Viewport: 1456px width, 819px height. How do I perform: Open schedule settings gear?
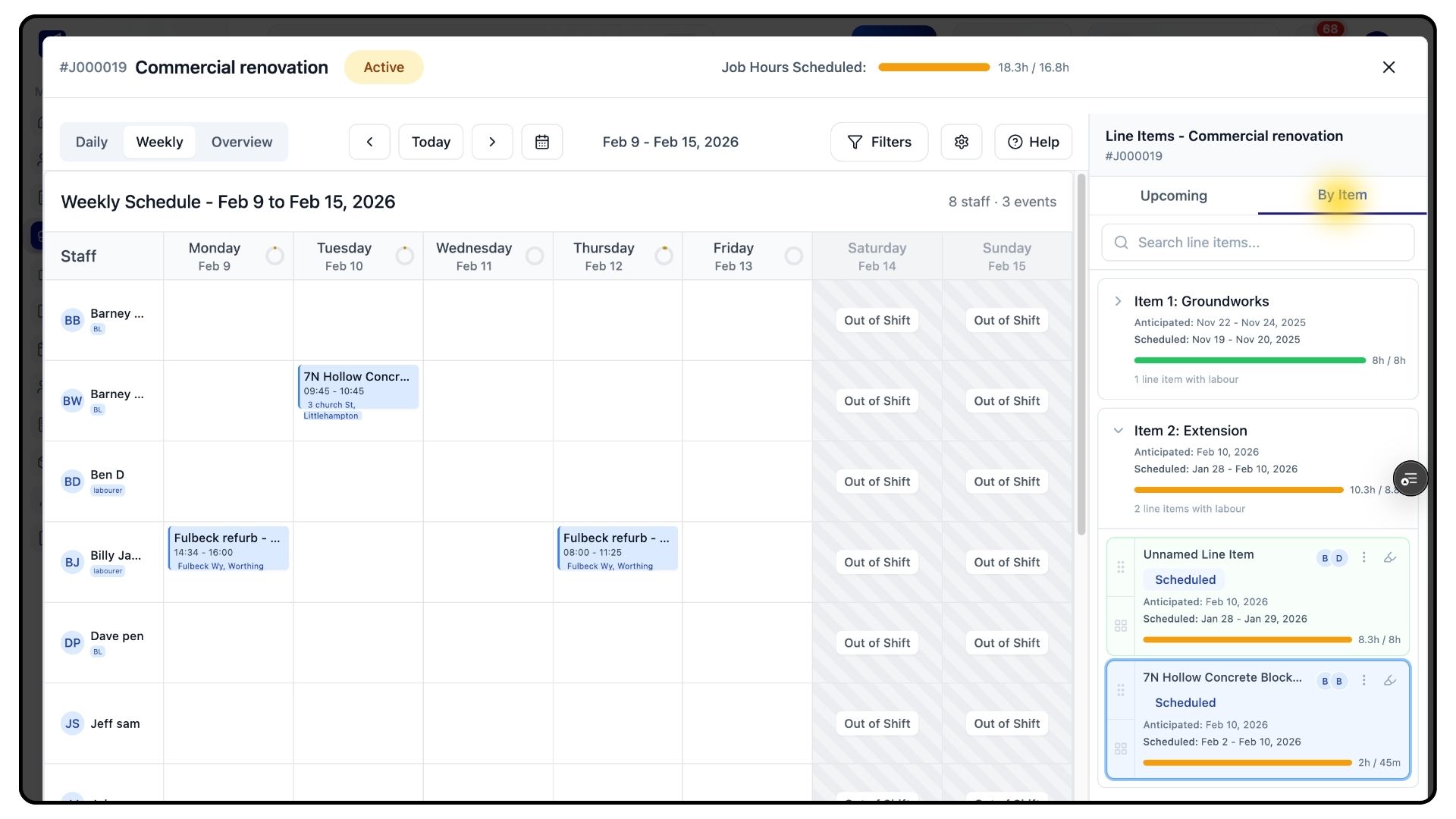tap(961, 142)
